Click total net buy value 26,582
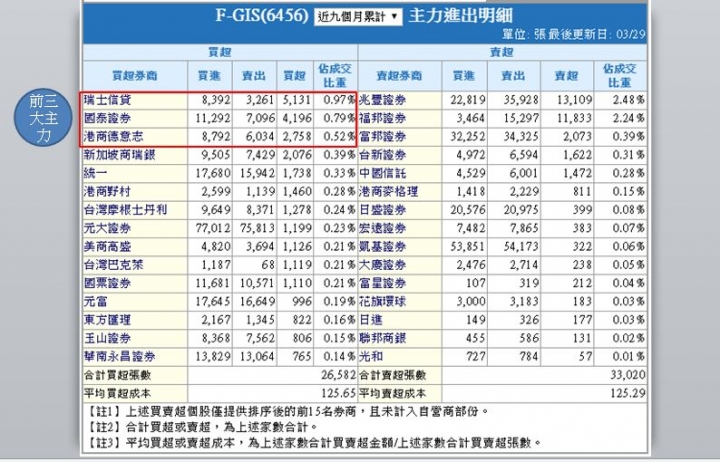Image resolution: width=720 pixels, height=462 pixels. click(x=338, y=375)
